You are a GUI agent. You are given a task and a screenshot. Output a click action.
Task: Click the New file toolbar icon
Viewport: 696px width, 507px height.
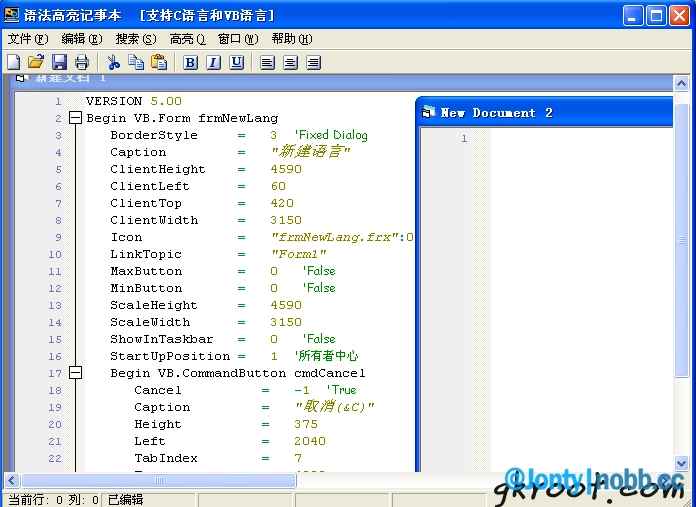(14, 62)
